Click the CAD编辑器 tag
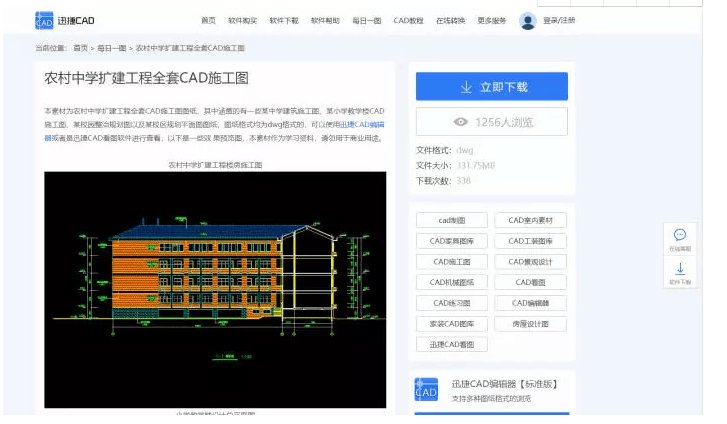 click(530, 303)
